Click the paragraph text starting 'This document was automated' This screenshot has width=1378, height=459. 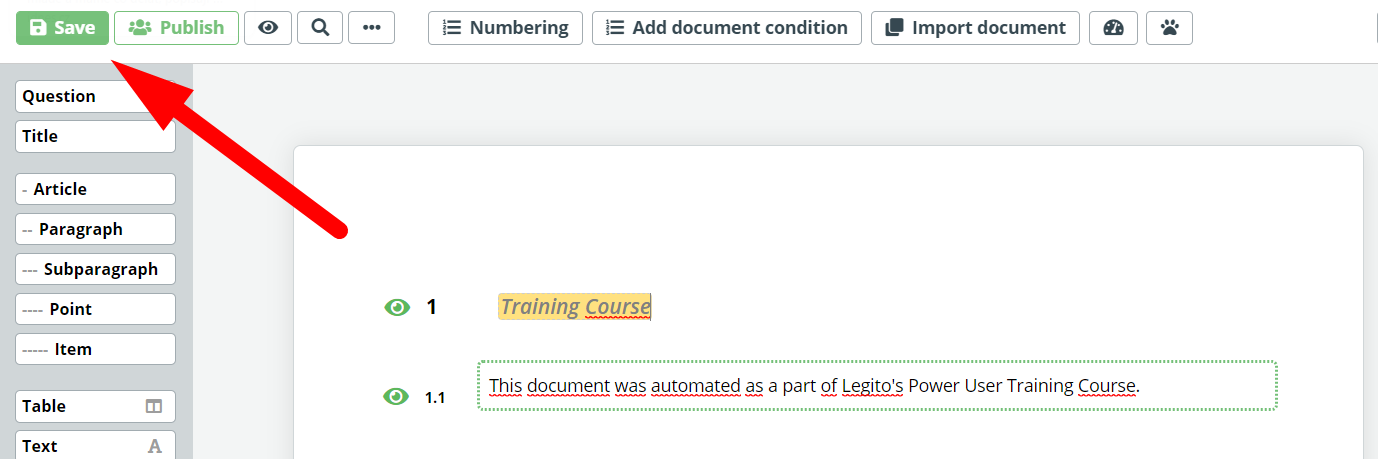(877, 386)
